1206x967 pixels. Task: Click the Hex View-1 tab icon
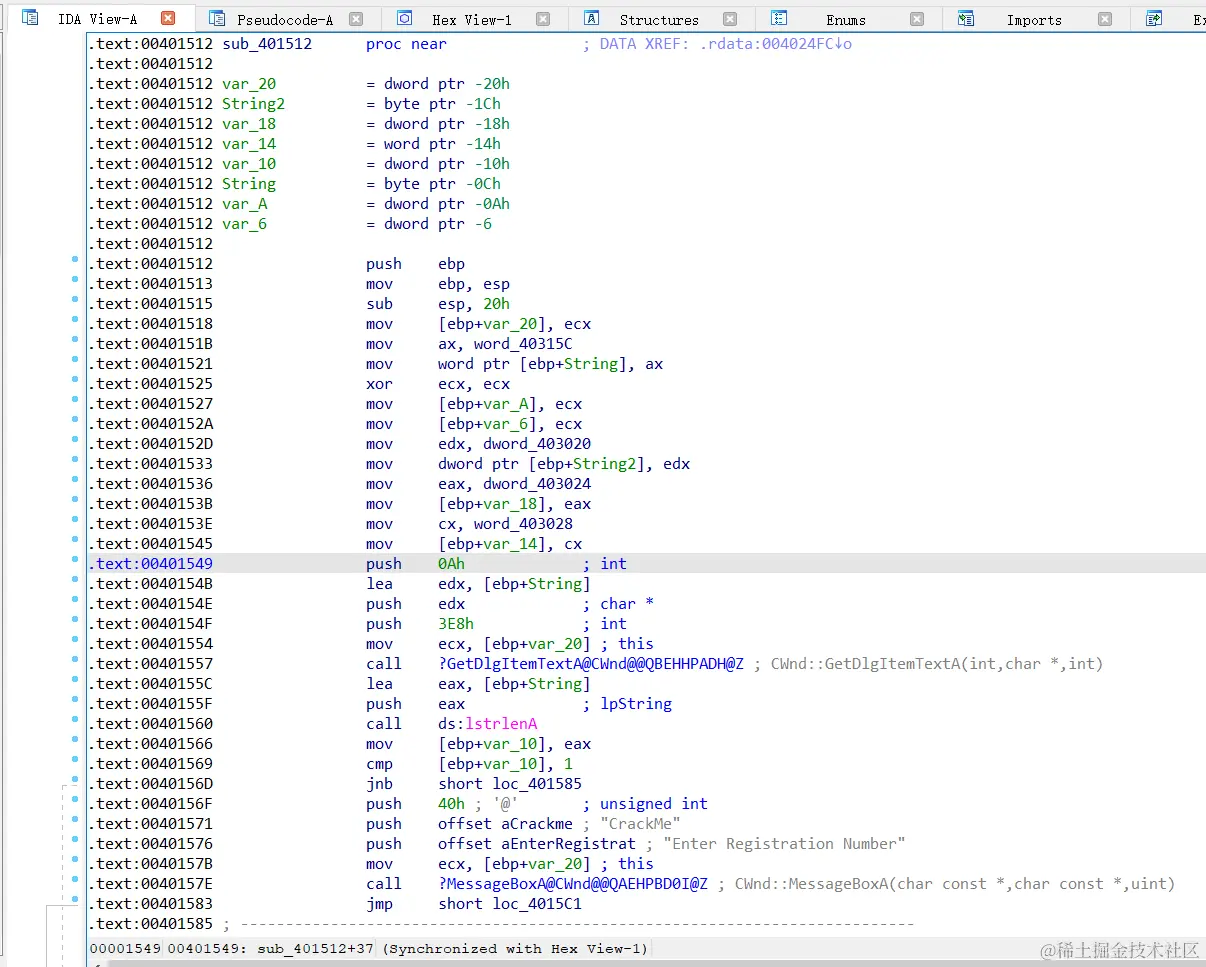point(404,18)
